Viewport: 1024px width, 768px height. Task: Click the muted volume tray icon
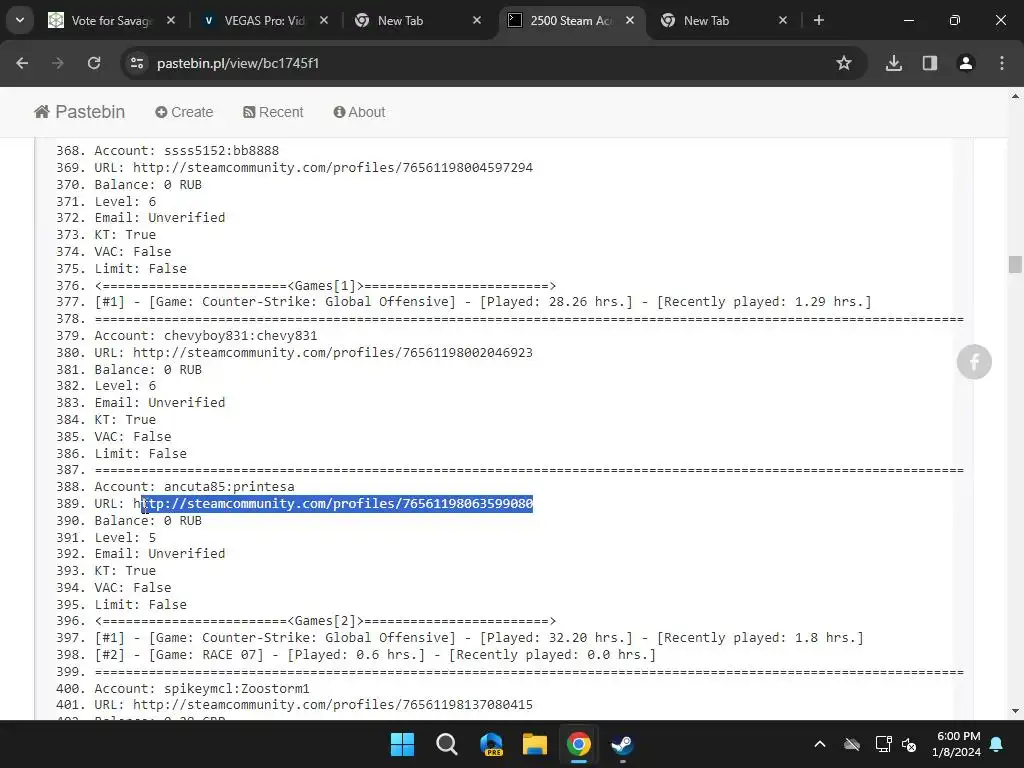(x=909, y=744)
